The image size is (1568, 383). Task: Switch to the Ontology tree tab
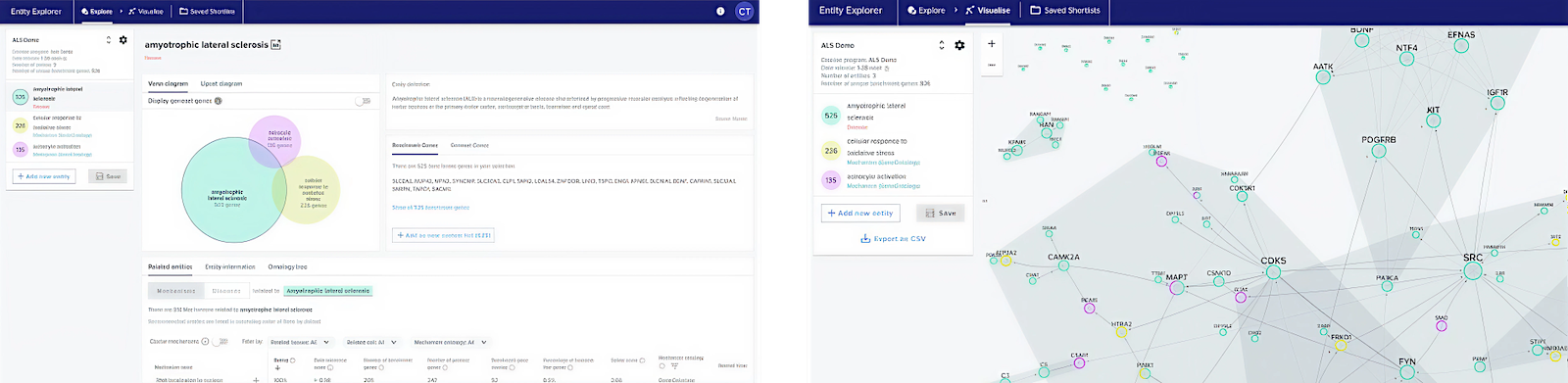288,266
